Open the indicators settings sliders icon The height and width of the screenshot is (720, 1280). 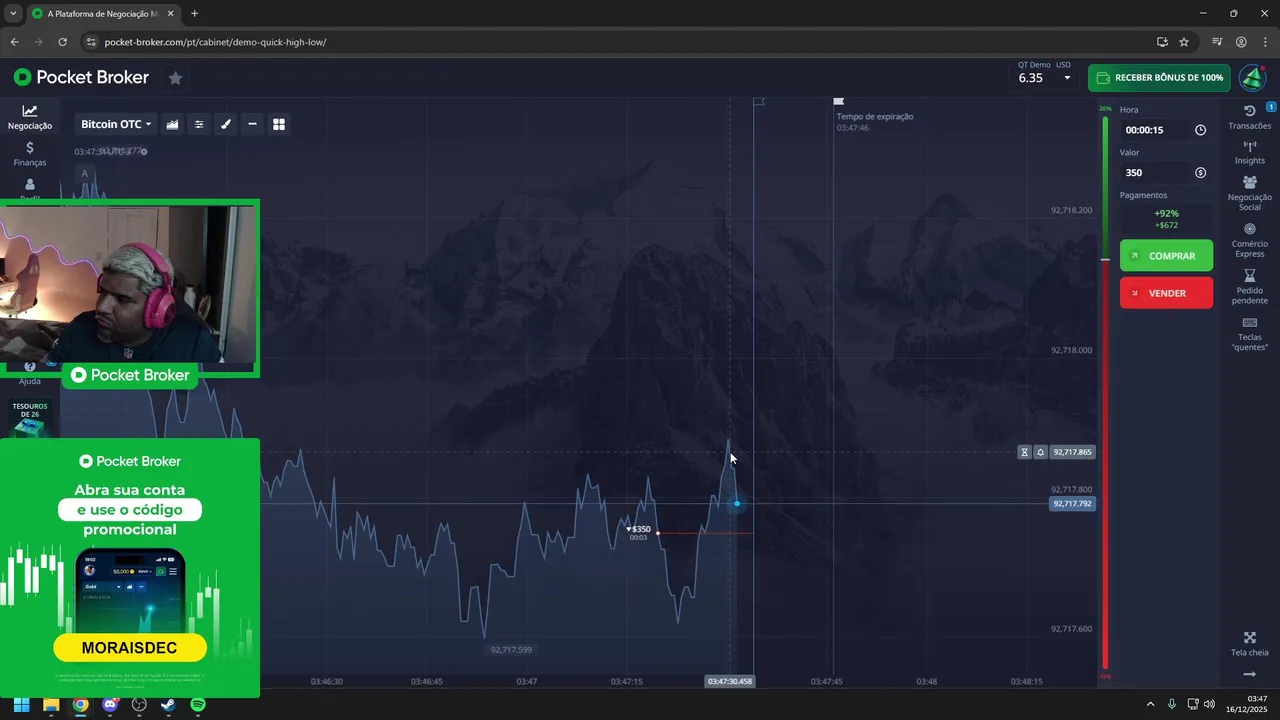[199, 124]
